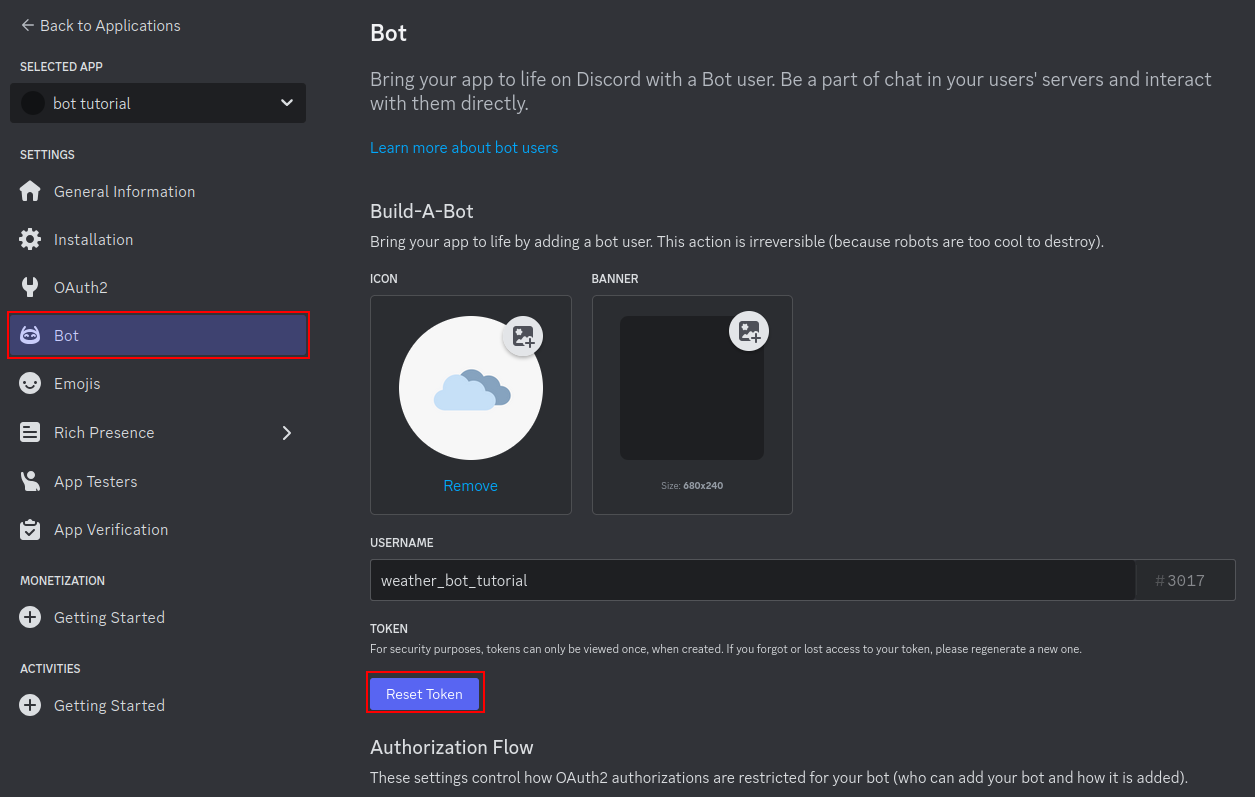
Task: Click the Size: 680x240 banner text
Action: (692, 485)
